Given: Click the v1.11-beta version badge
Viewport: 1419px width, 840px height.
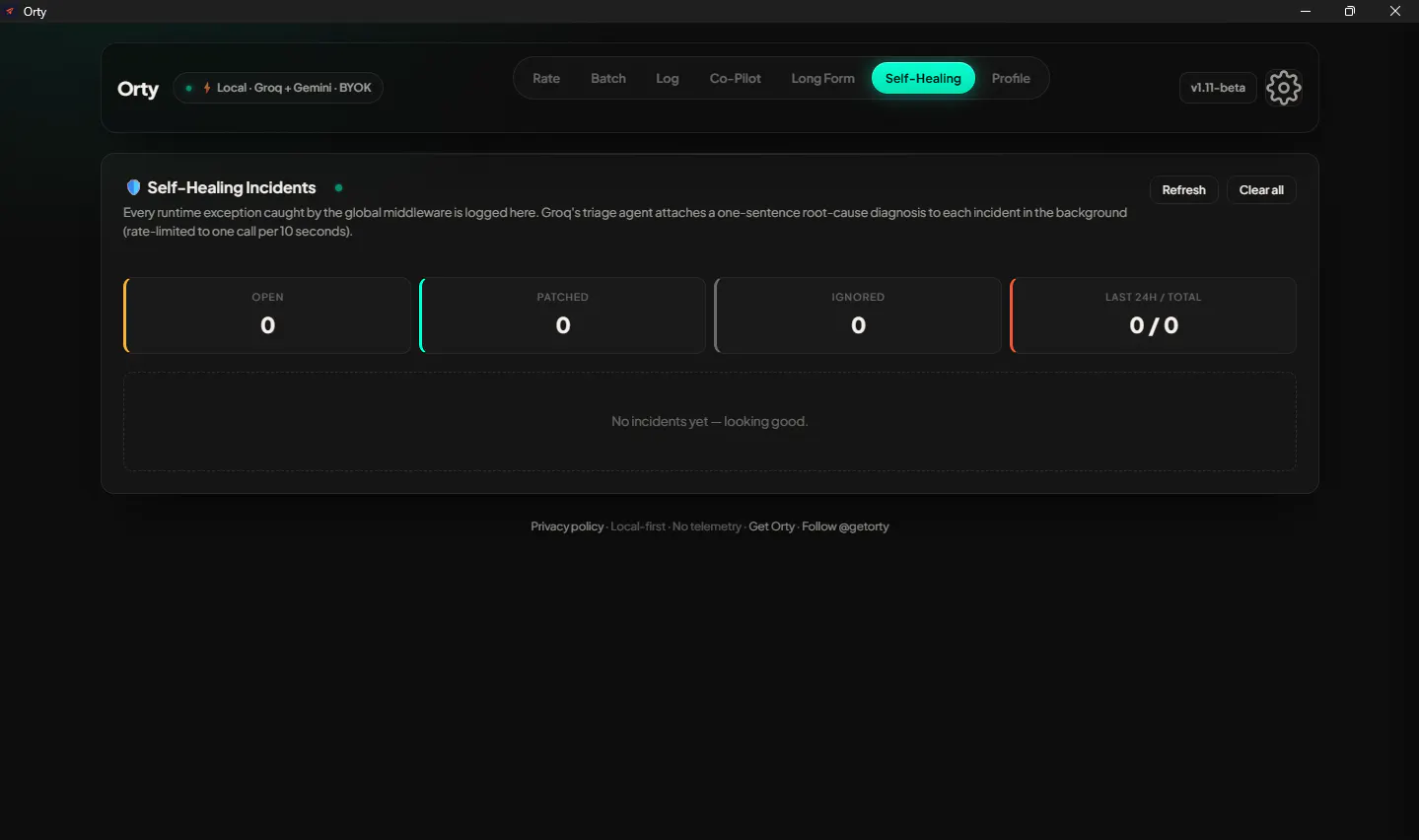Looking at the screenshot, I should point(1218,88).
